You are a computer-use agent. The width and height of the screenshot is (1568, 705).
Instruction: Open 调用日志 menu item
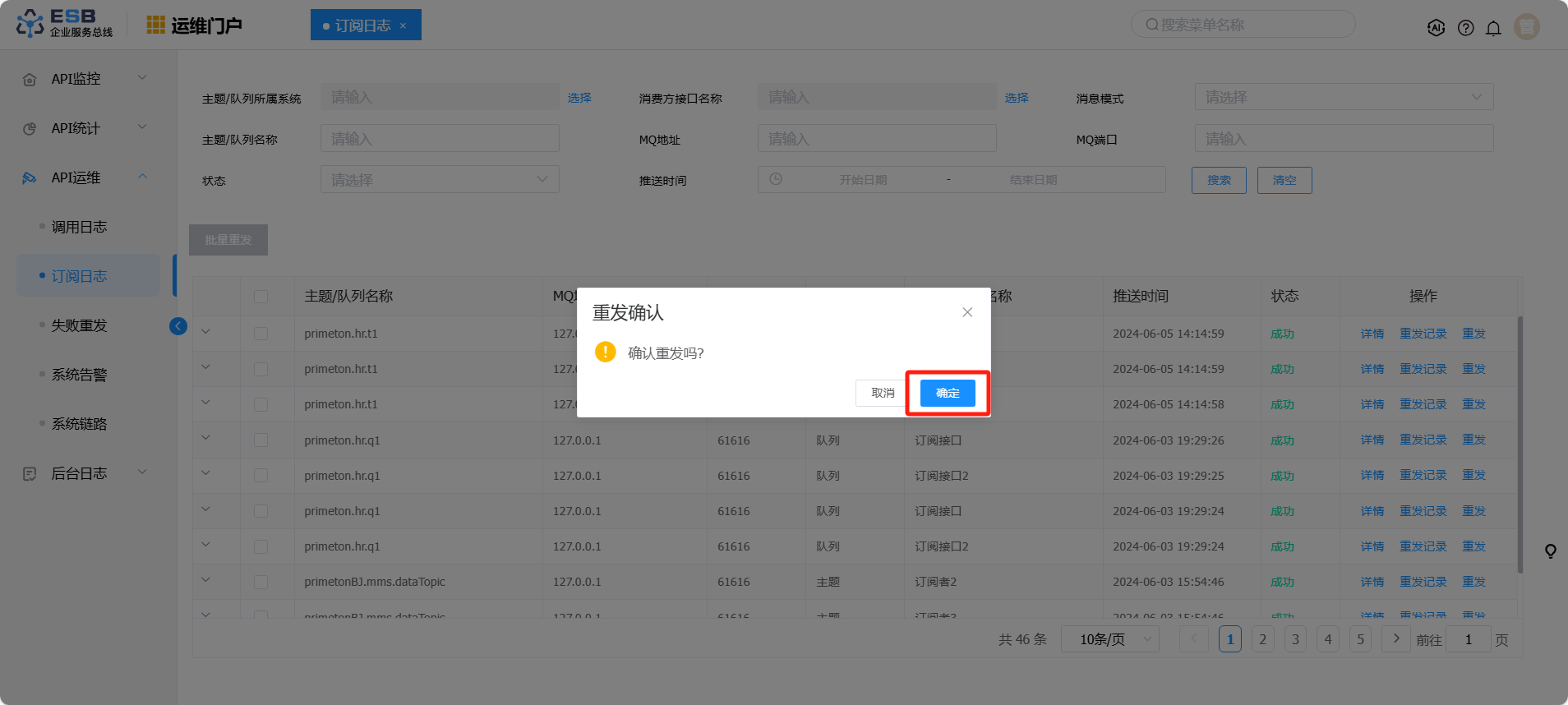click(x=80, y=227)
